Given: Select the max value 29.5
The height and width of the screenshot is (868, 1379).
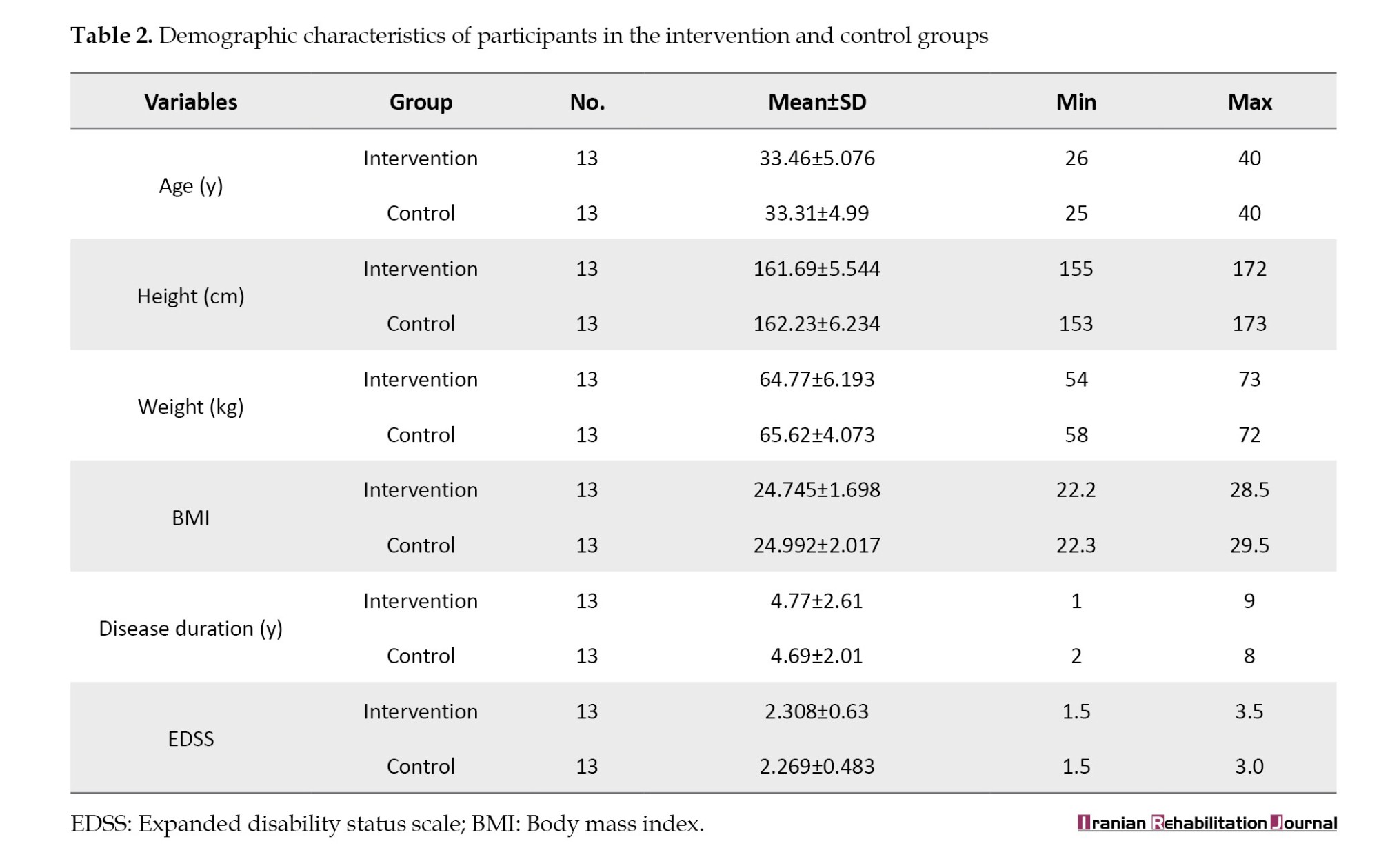Looking at the screenshot, I should pos(1249,545).
